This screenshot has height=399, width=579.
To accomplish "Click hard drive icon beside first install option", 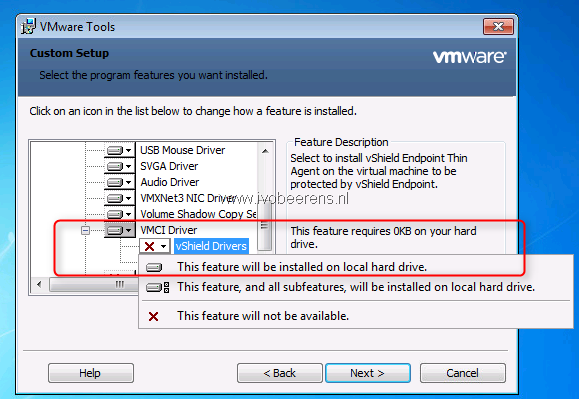I will [154, 267].
